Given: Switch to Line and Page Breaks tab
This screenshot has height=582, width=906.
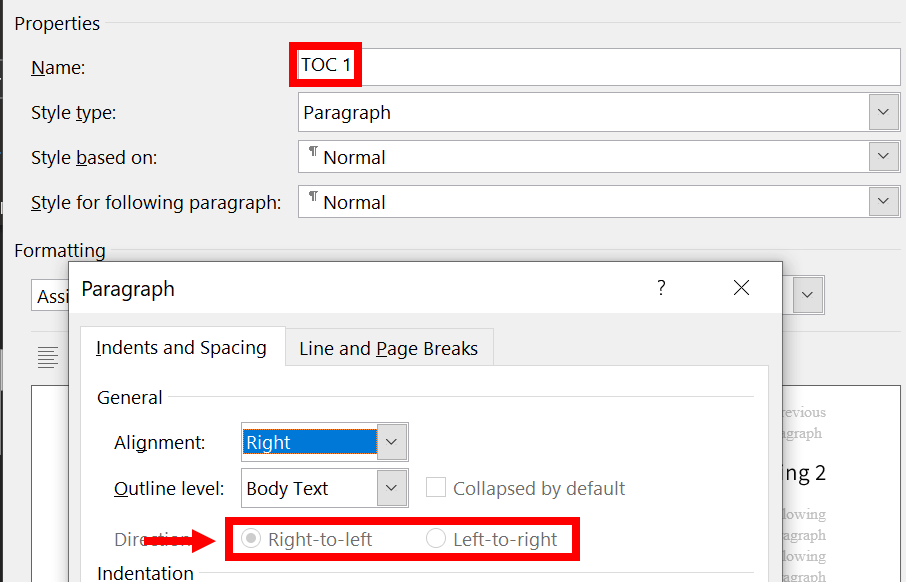Looking at the screenshot, I should [x=389, y=348].
